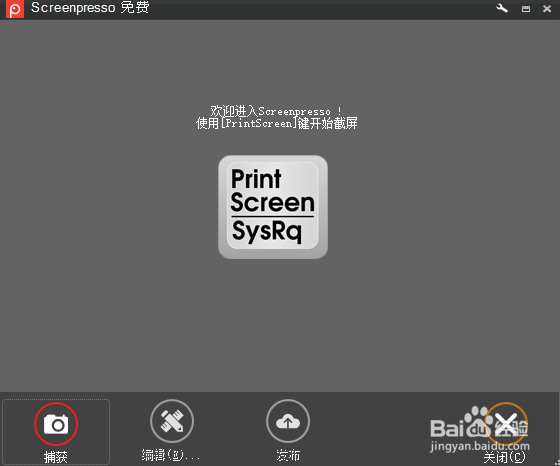Click the Screenpresso 免费 title text
This screenshot has width=560, height=466.
[90, 7]
